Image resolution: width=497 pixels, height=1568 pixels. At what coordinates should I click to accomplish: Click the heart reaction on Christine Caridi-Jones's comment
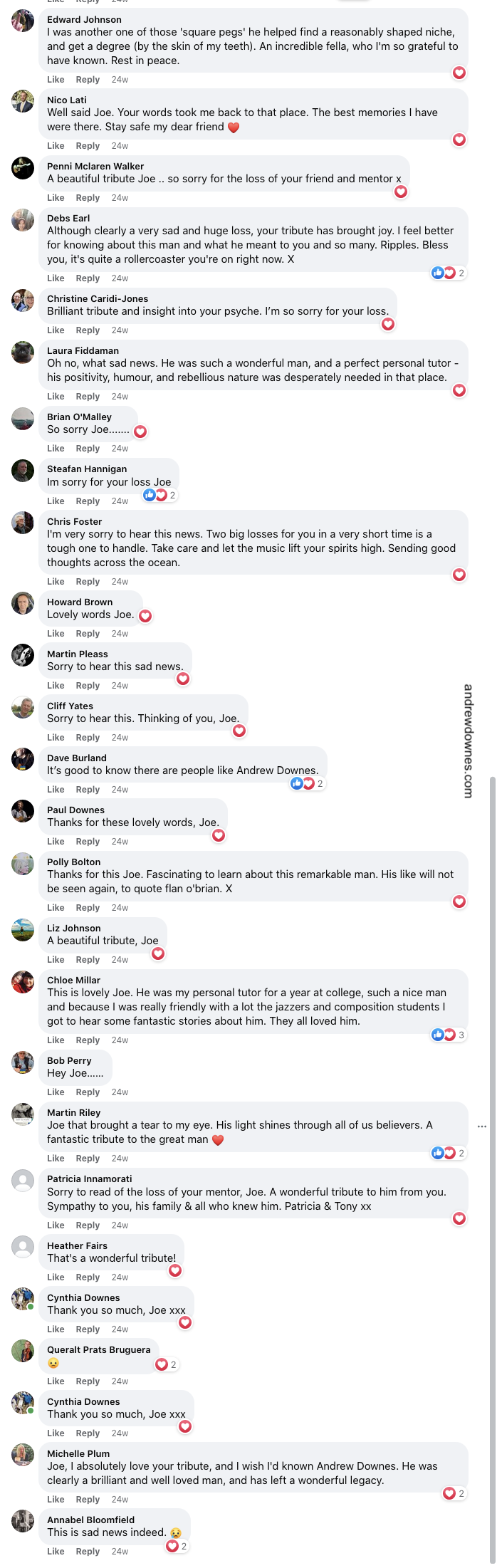tap(387, 324)
